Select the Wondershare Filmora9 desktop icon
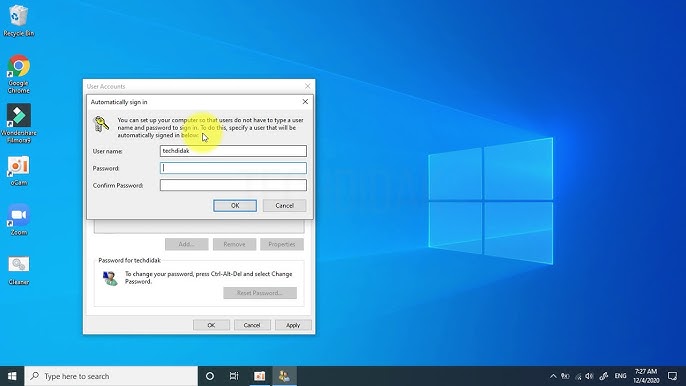The width and height of the screenshot is (686, 386). (18, 123)
